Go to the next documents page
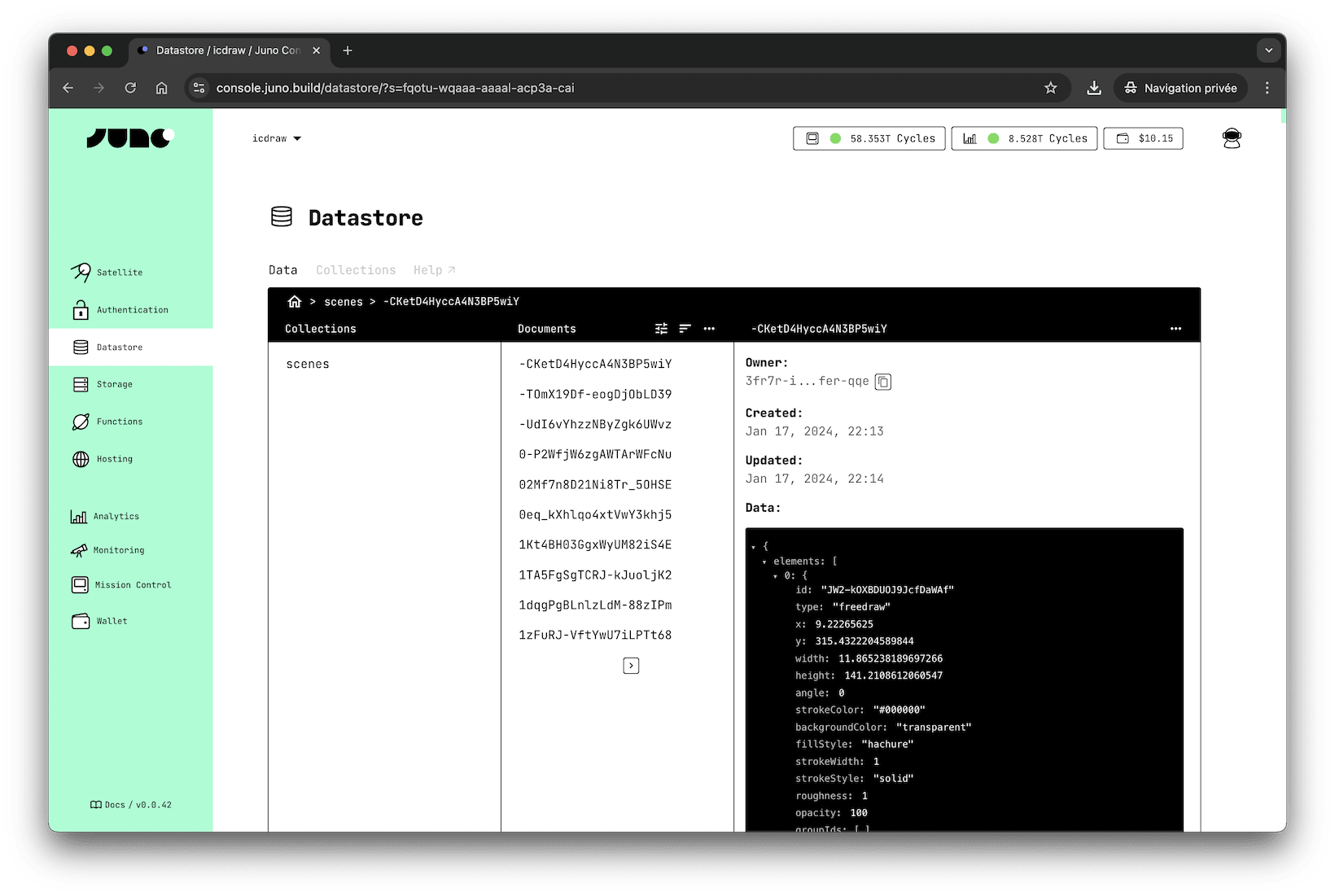 [631, 666]
